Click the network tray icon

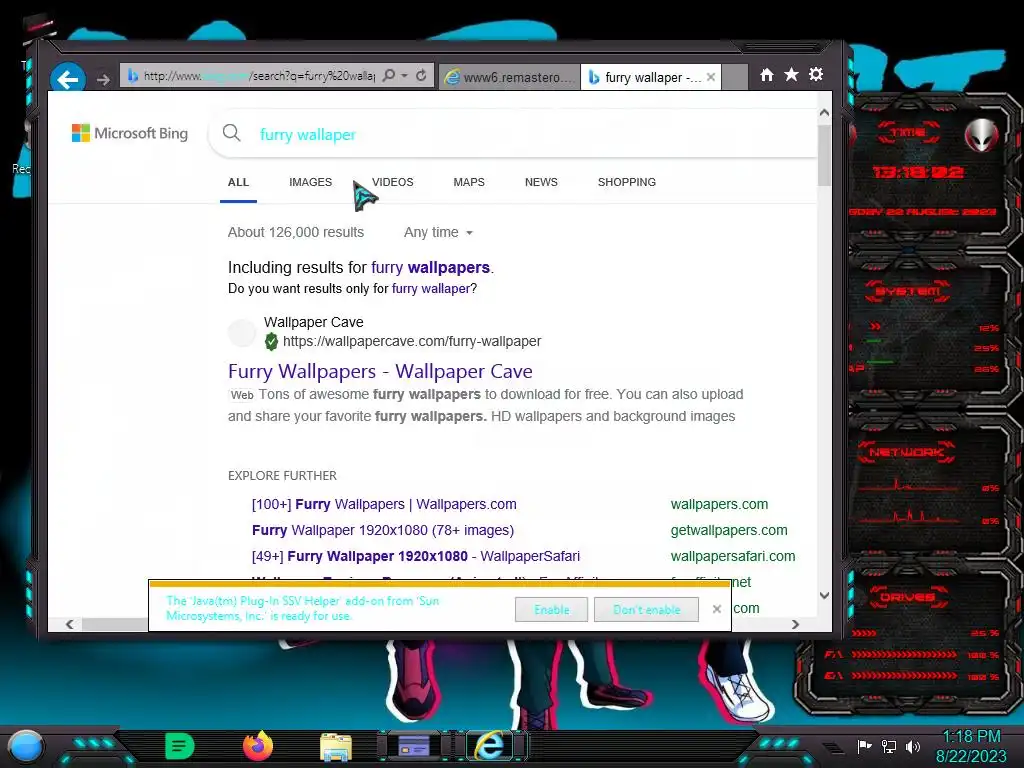(889, 746)
